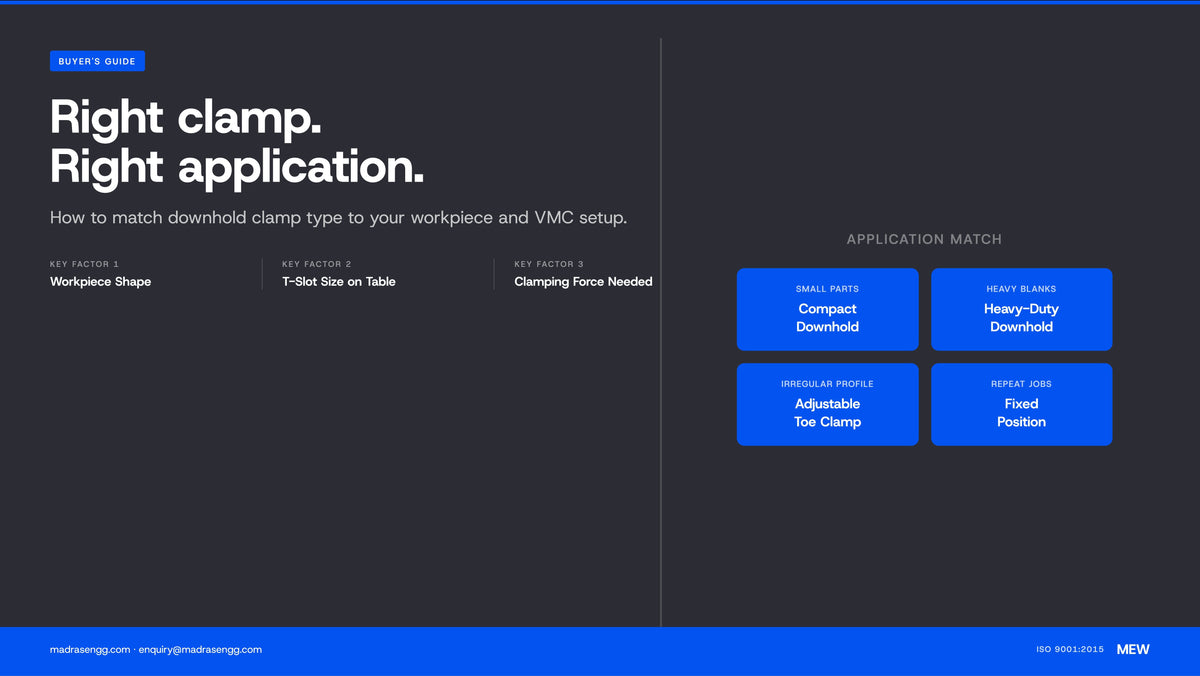Image resolution: width=1200 pixels, height=676 pixels.
Task: Select the Compact Downhold card
Action: pyautogui.click(x=827, y=309)
